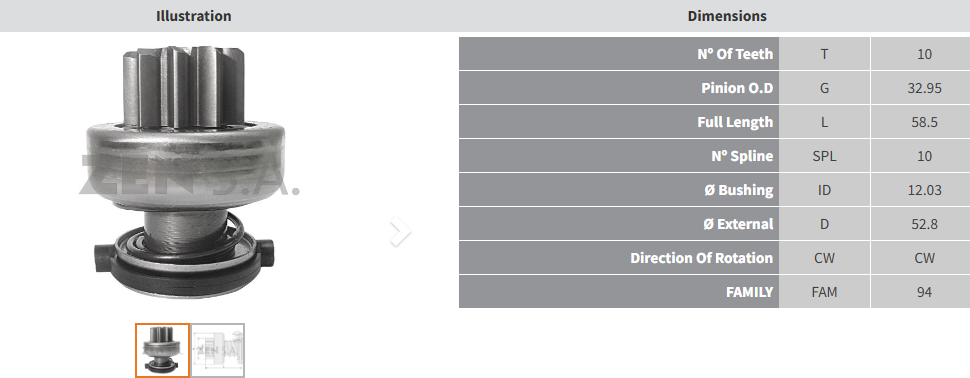Click the Dimensions section header
The image size is (970, 378).
(x=727, y=16)
